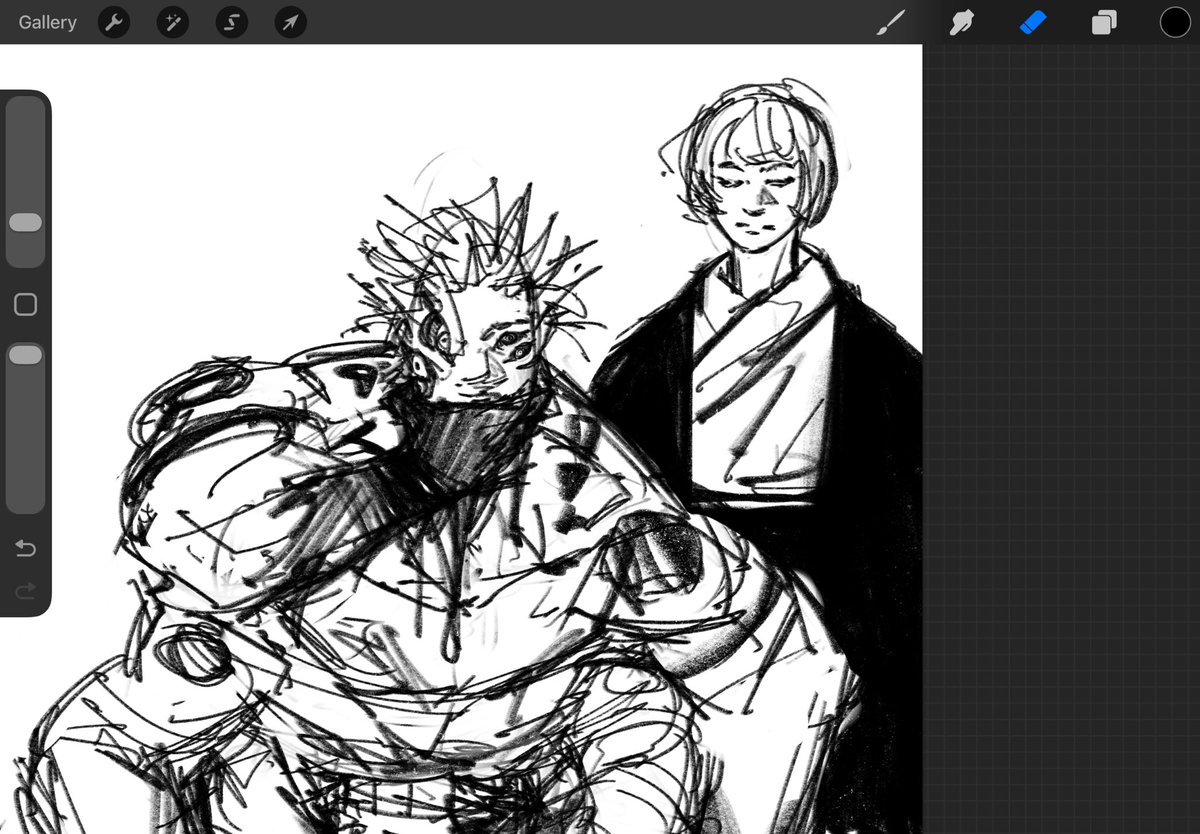Open the black color swatch picker
This screenshot has width=1200, height=834.
[x=1175, y=22]
